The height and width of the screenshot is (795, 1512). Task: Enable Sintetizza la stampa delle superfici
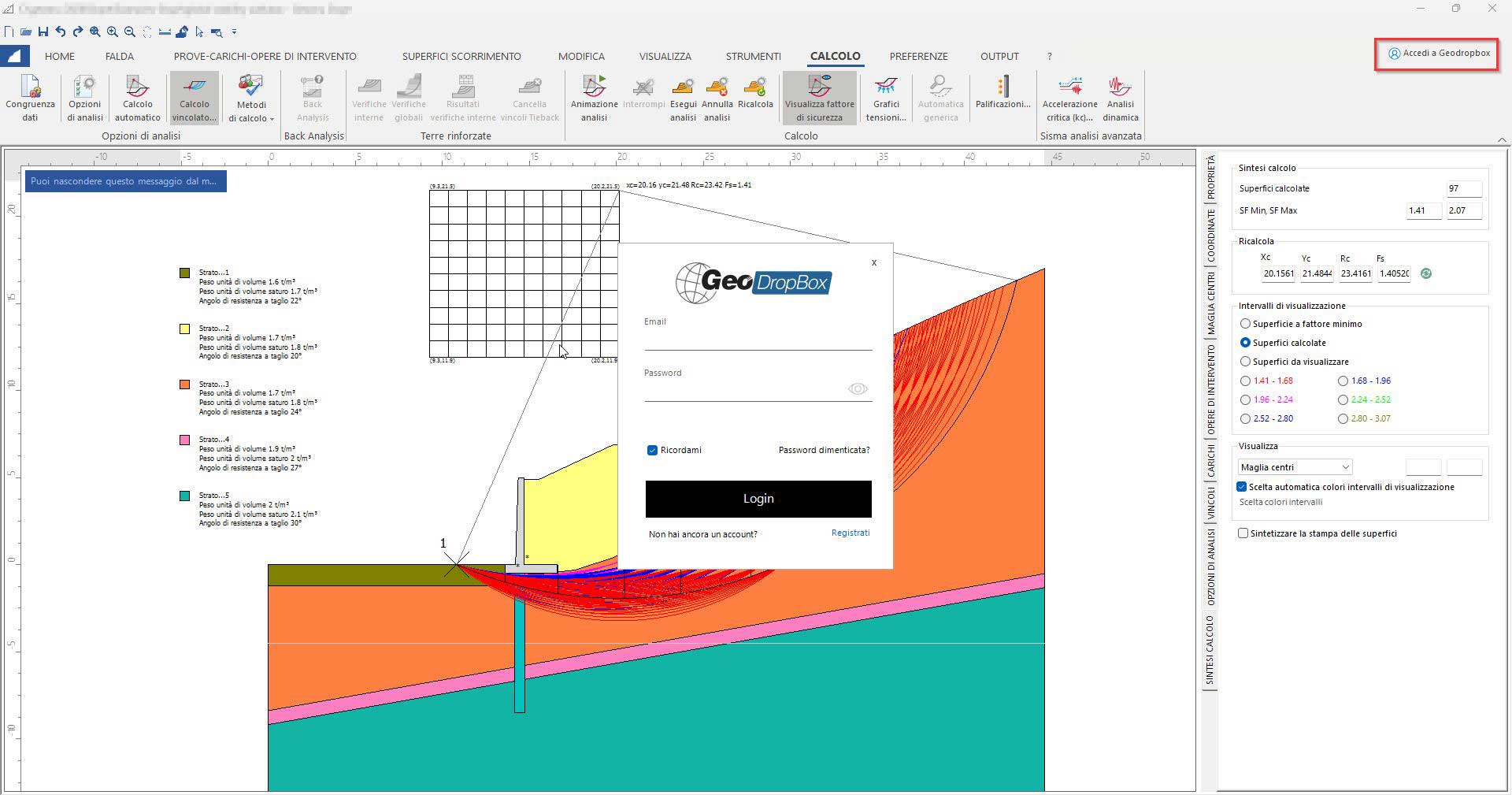[x=1244, y=533]
